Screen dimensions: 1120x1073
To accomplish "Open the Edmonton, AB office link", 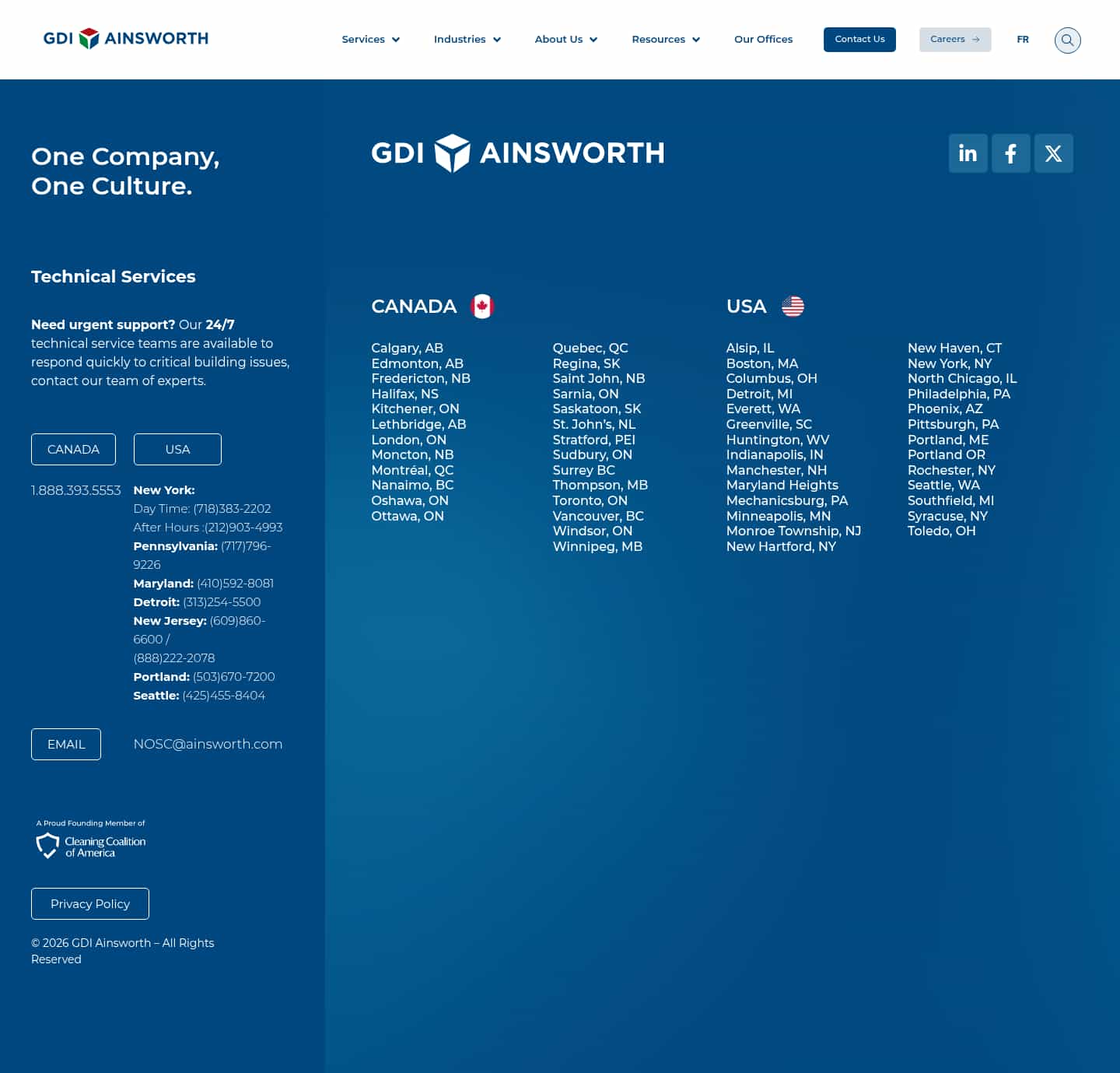I will 417,363.
